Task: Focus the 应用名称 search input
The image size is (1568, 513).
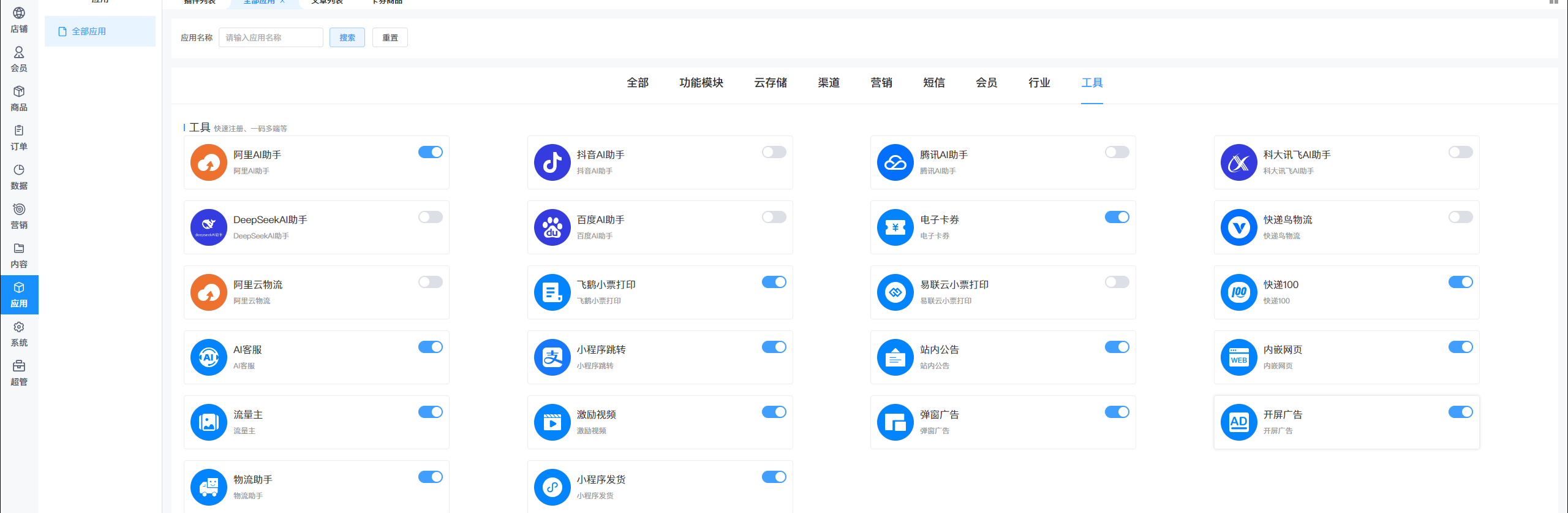Action: click(271, 37)
